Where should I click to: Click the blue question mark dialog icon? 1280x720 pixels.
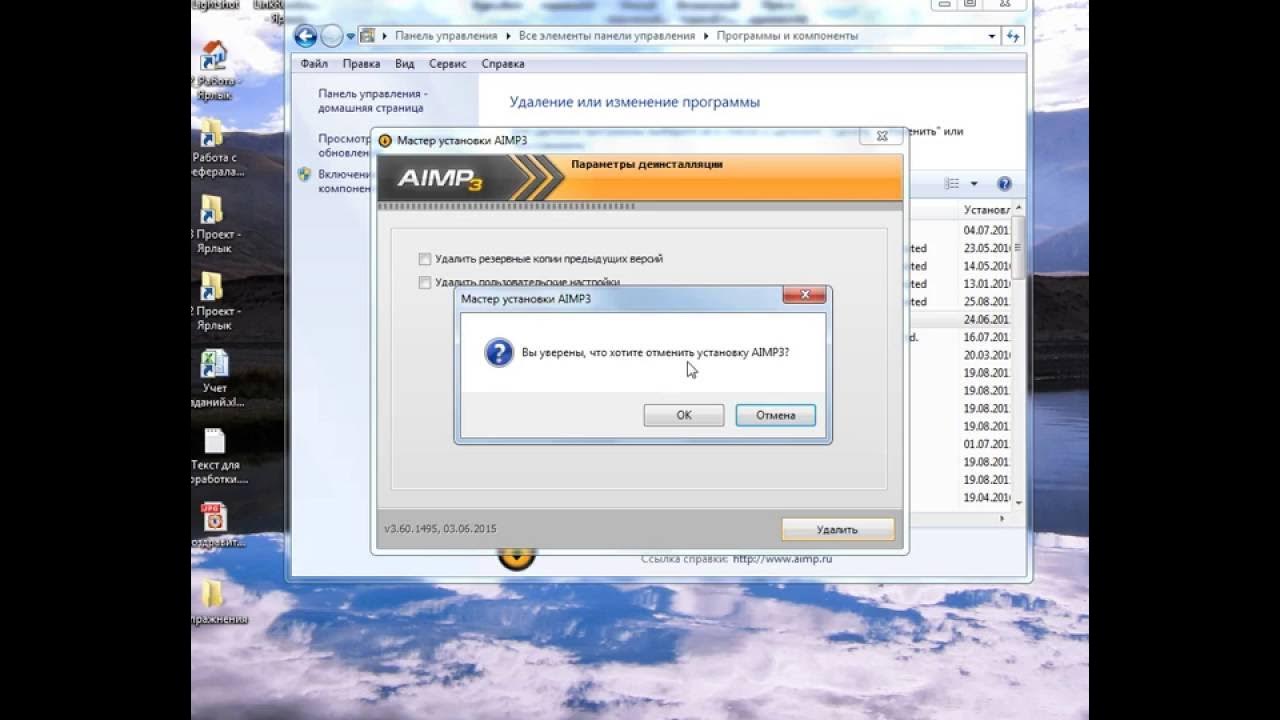499,353
